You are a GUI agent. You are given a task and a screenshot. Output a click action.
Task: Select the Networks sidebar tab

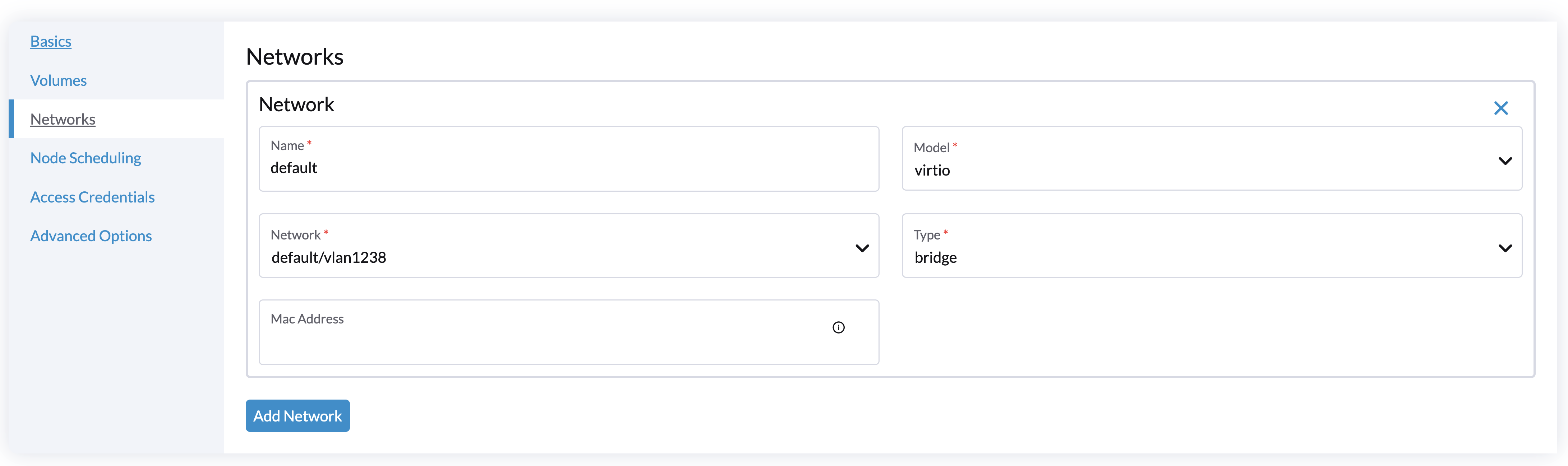click(x=63, y=119)
